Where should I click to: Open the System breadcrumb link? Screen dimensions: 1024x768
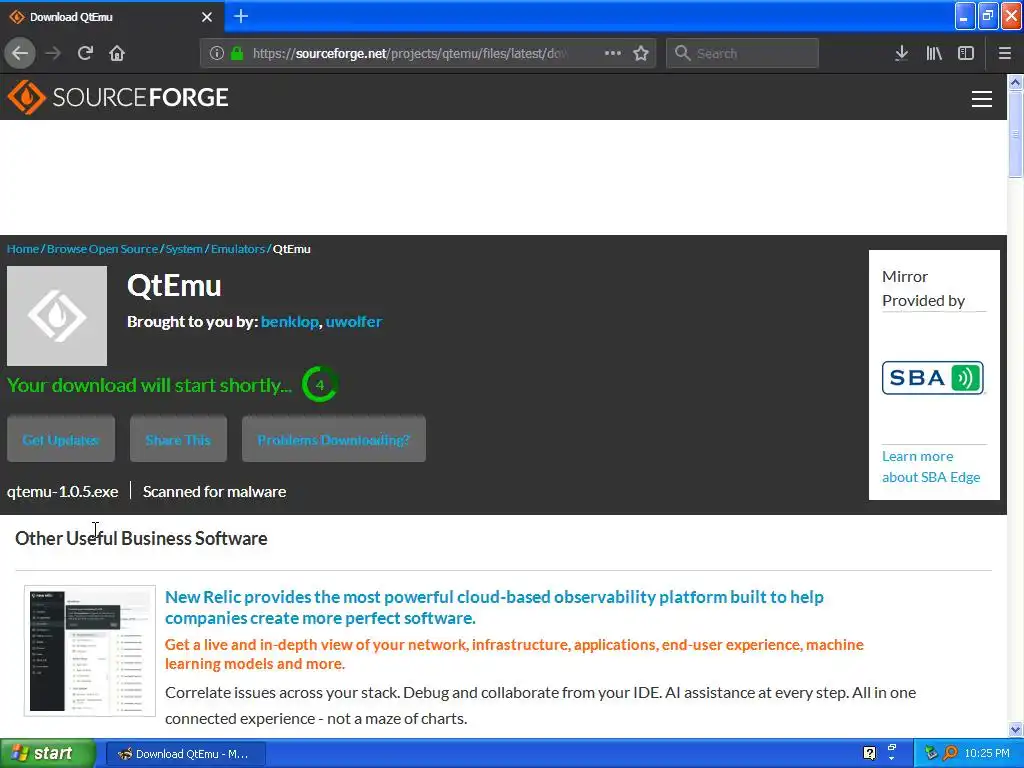coord(184,249)
